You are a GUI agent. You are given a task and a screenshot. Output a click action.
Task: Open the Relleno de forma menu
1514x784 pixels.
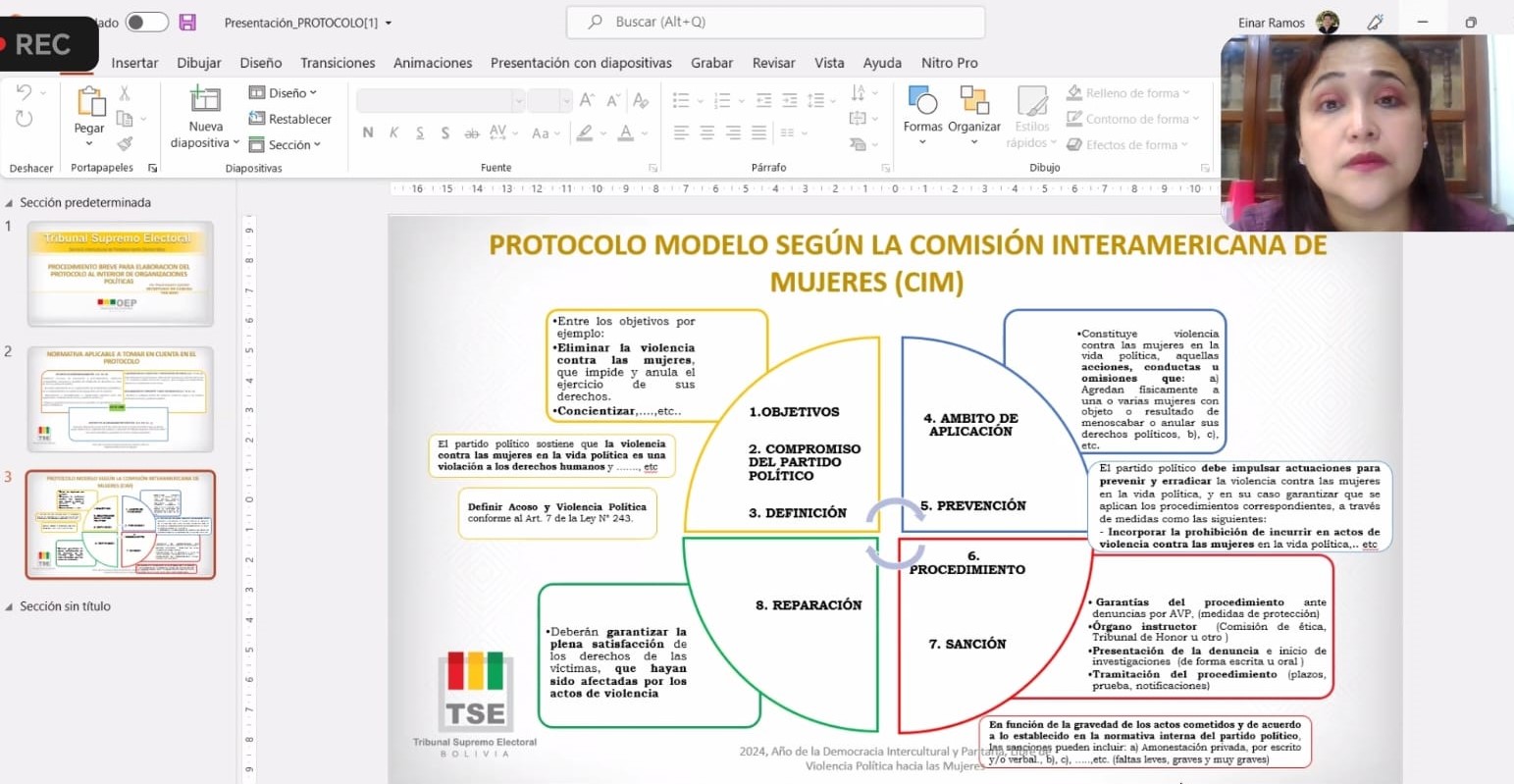click(x=1128, y=93)
